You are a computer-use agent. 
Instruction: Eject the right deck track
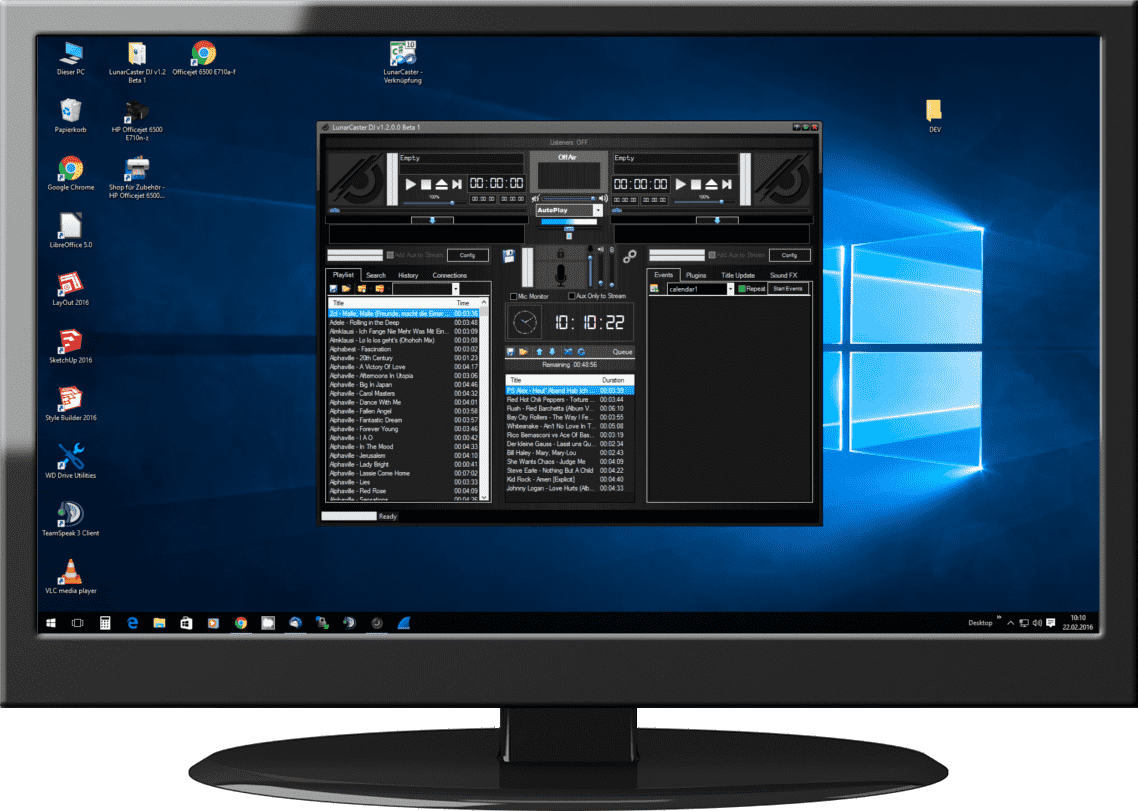(x=711, y=184)
